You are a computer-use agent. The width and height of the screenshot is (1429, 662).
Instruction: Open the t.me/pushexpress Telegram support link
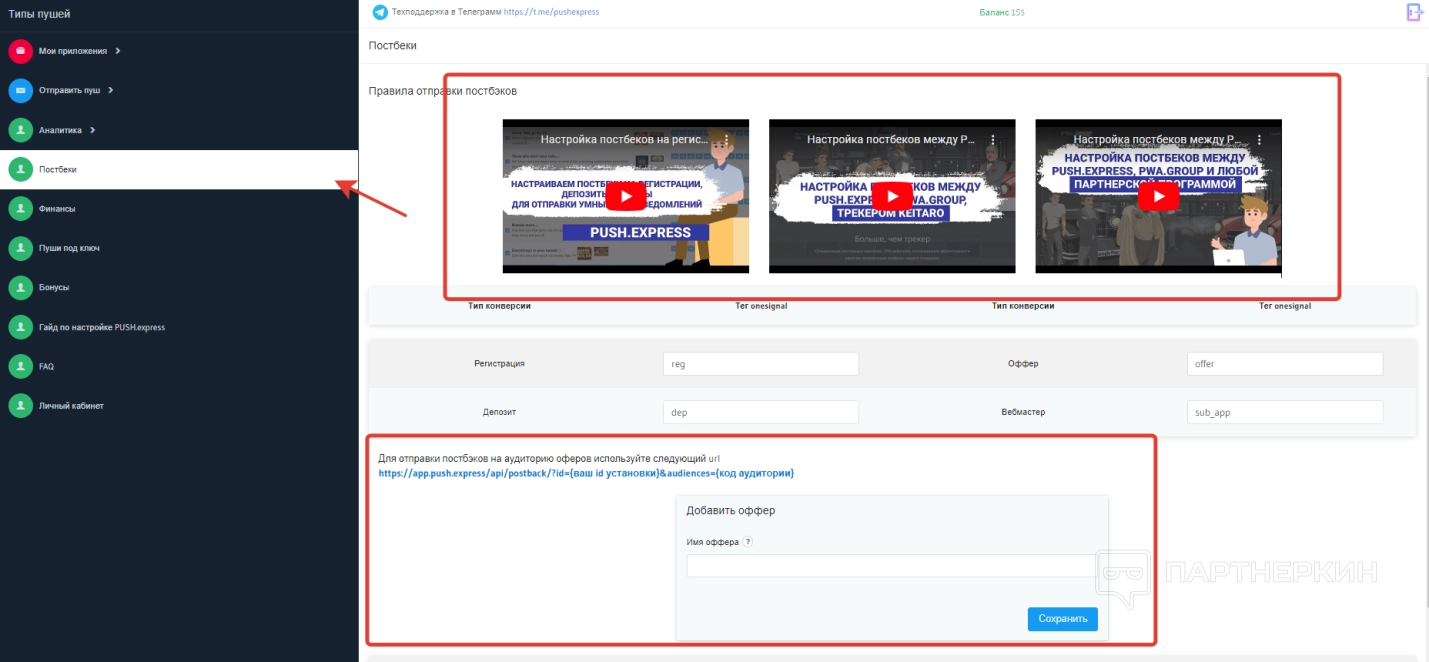click(551, 12)
